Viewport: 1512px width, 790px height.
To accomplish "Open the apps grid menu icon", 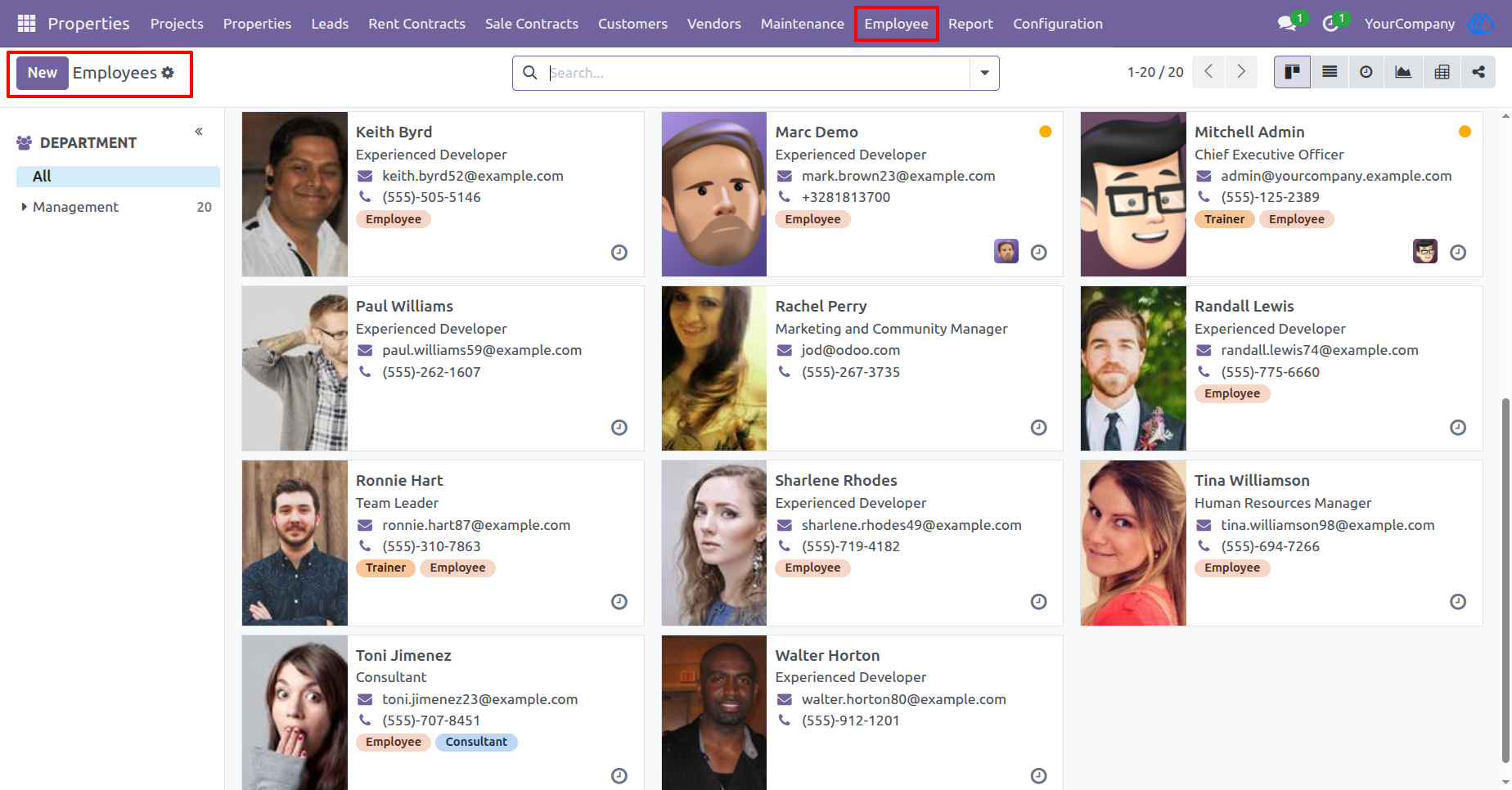I will (x=26, y=24).
